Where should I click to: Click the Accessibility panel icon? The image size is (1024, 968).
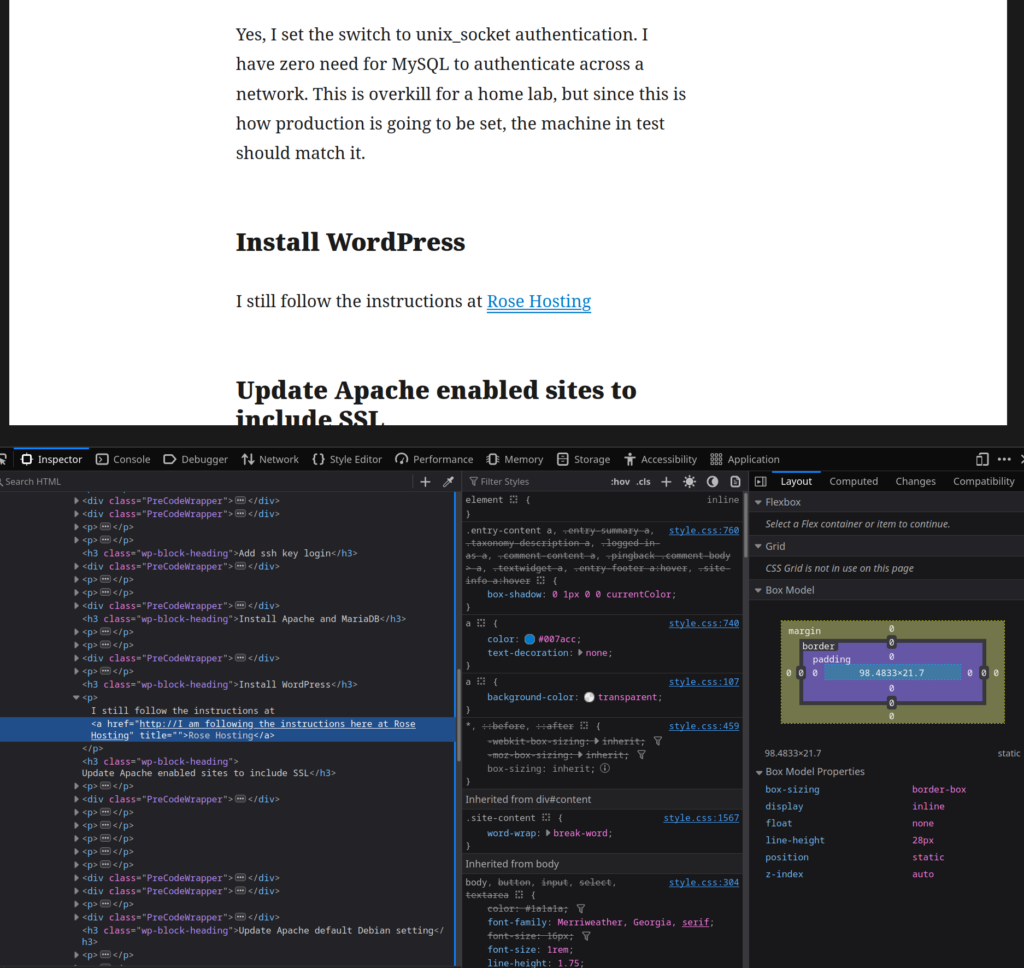[630, 459]
